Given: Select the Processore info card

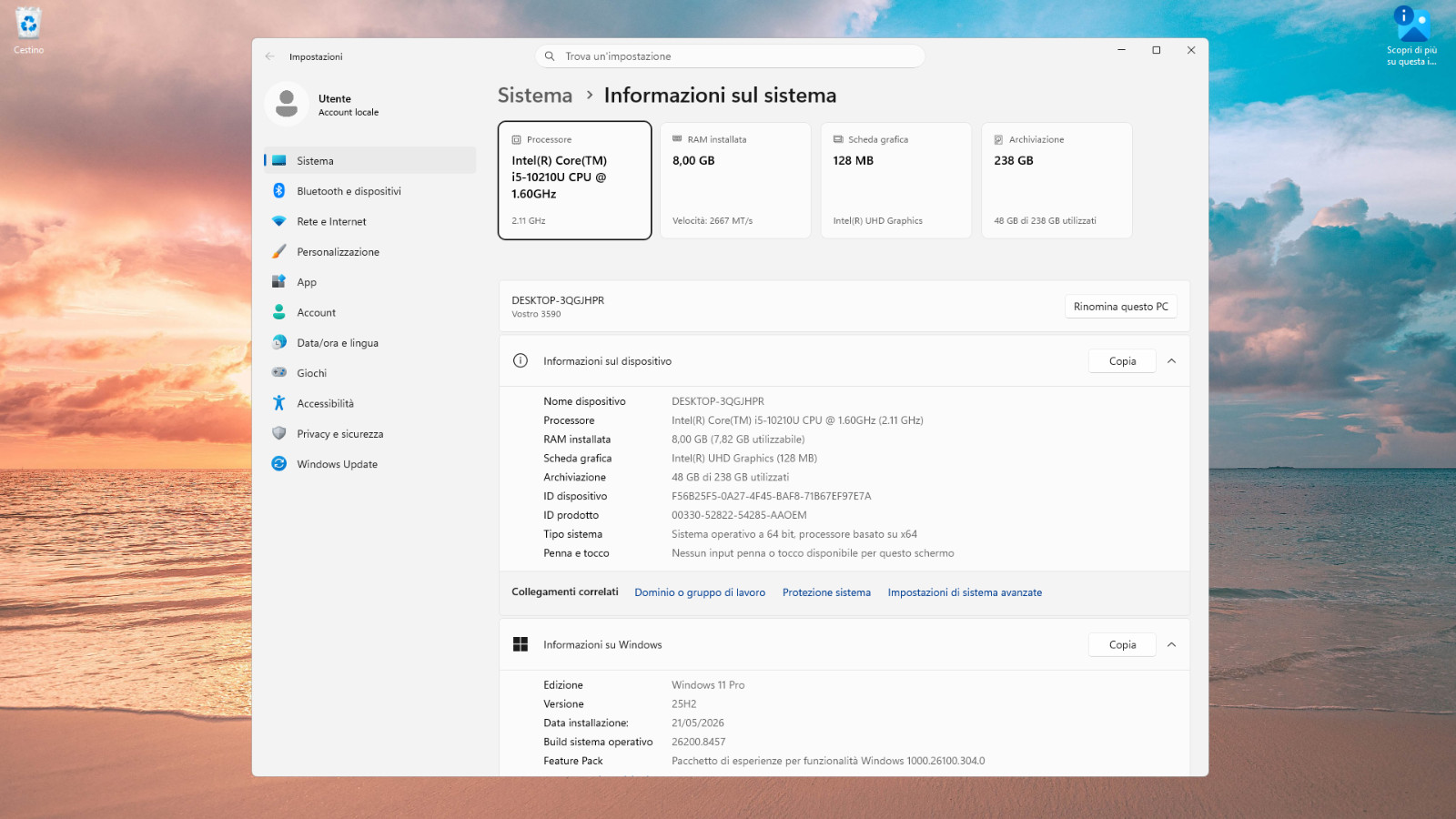Looking at the screenshot, I should pos(575,180).
